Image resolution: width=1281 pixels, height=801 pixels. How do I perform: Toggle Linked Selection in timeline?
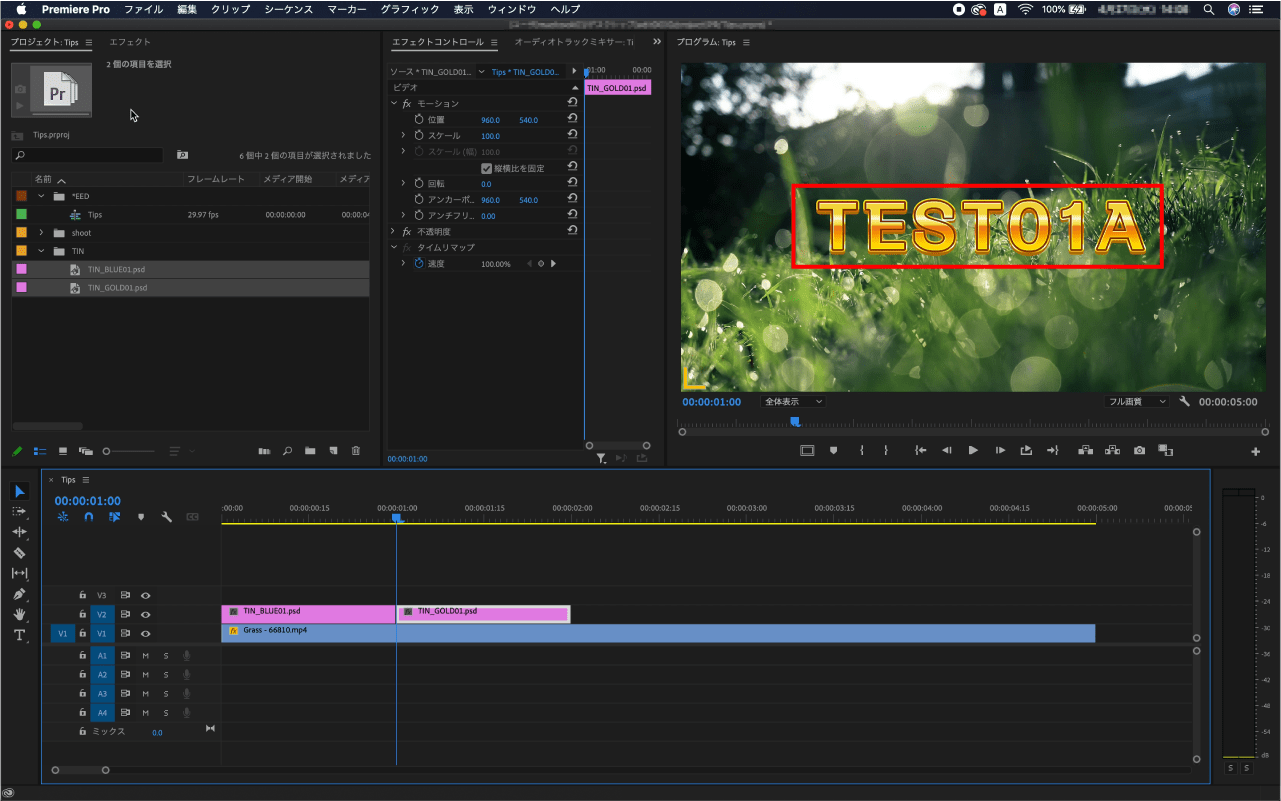coord(115,517)
